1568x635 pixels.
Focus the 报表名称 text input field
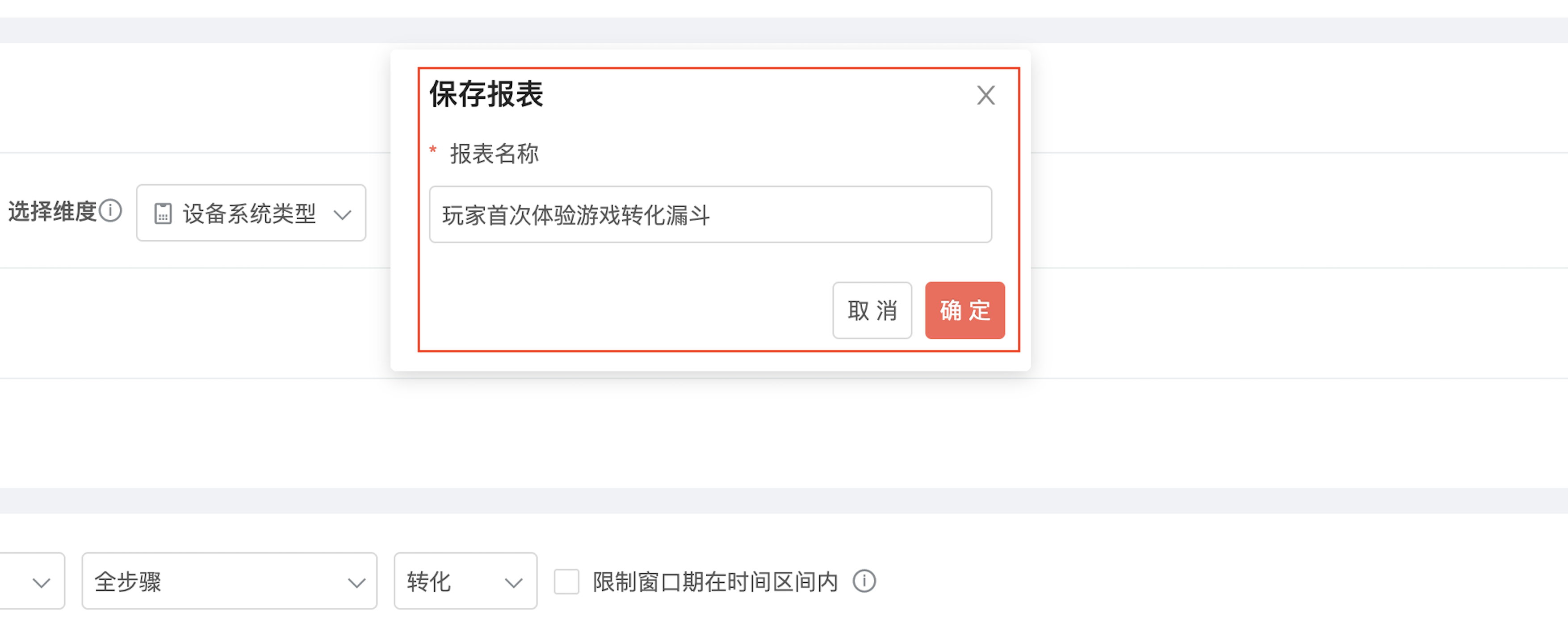click(710, 215)
